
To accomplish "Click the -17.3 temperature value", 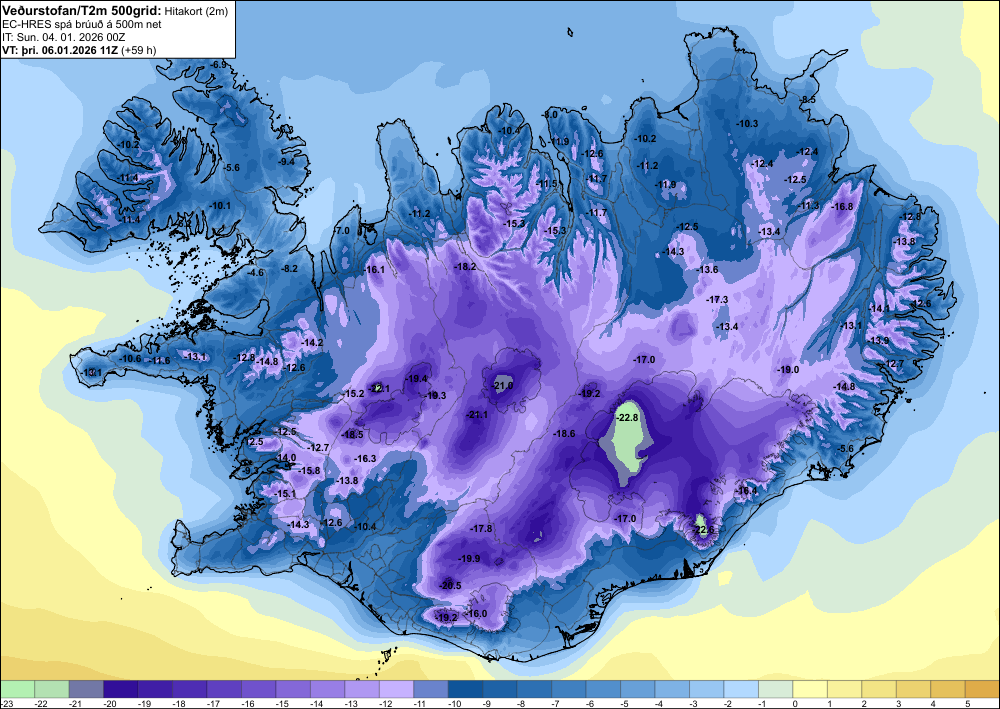I will [717, 300].
